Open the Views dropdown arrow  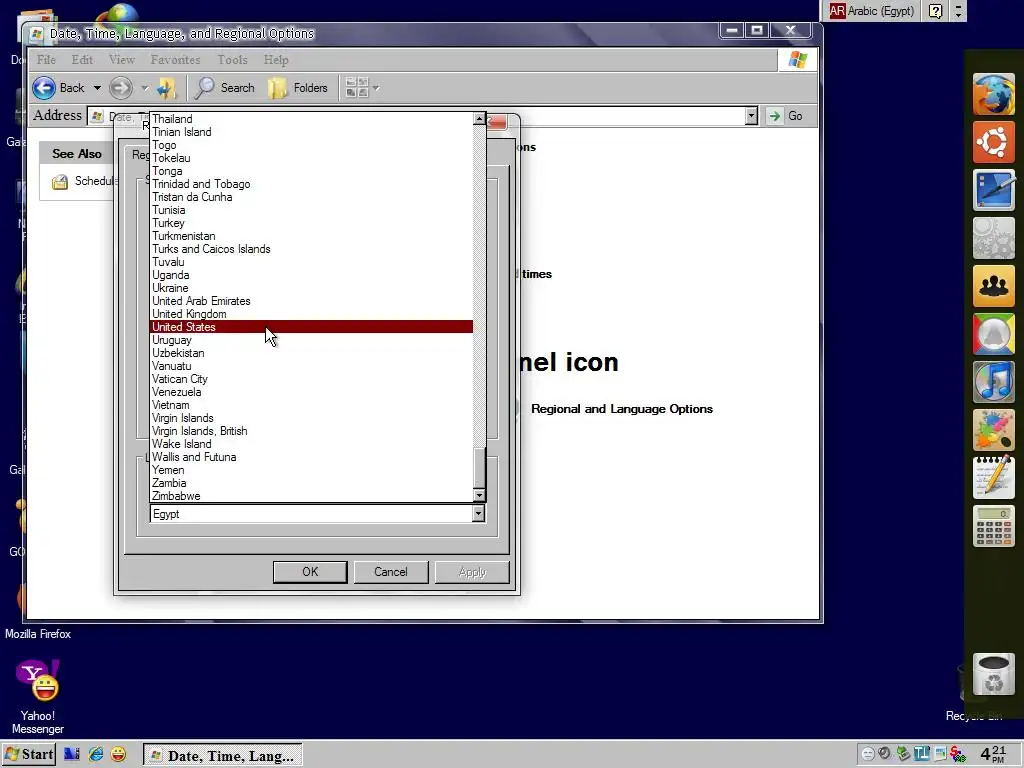376,88
